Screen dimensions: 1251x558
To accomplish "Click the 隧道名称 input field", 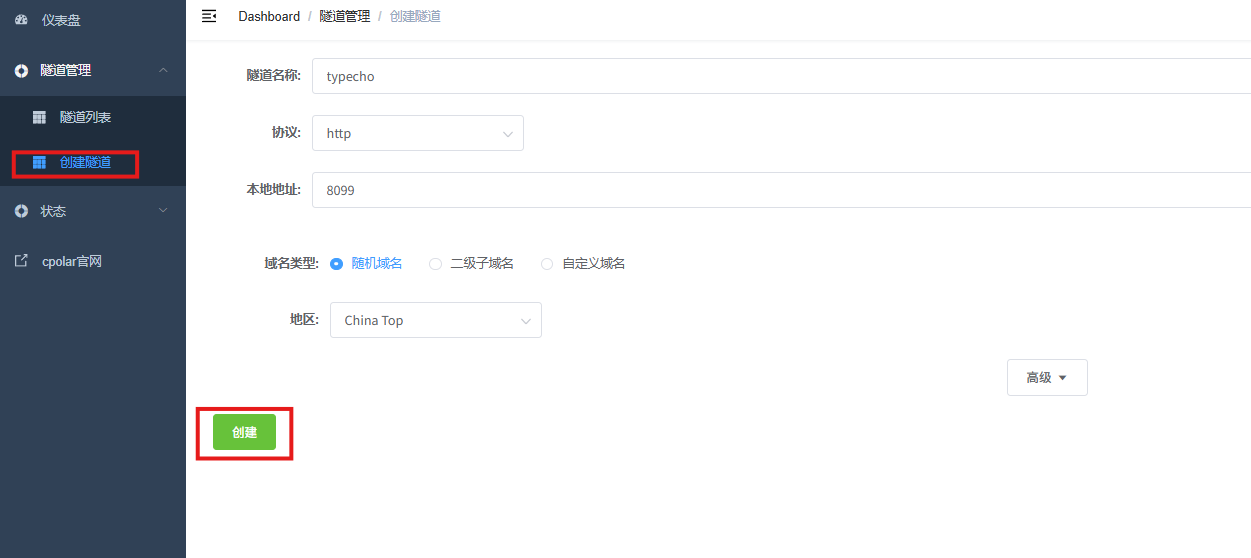I will click(780, 76).
